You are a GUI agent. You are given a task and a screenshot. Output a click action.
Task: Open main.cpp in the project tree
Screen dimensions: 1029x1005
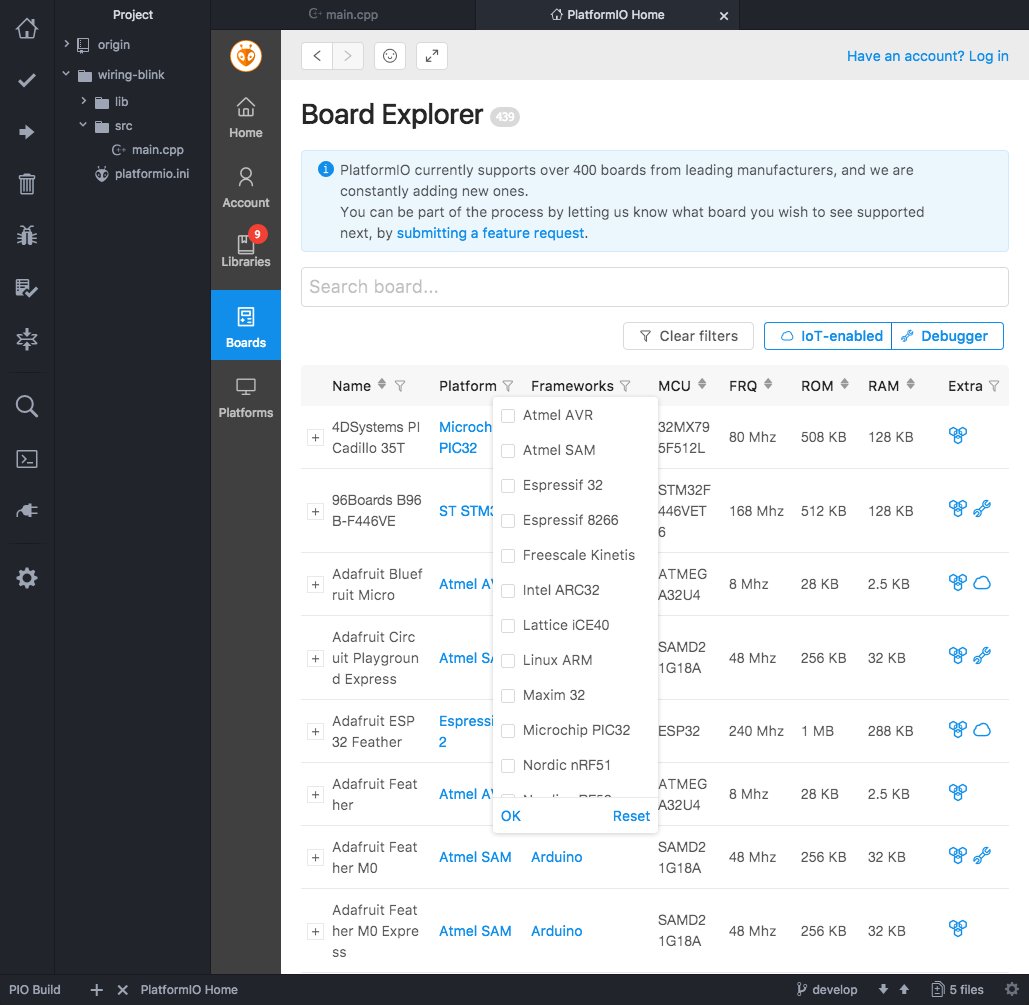[x=148, y=150]
